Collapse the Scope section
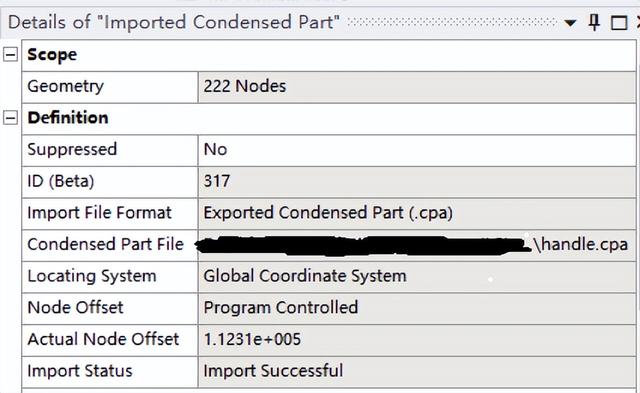 point(10,54)
